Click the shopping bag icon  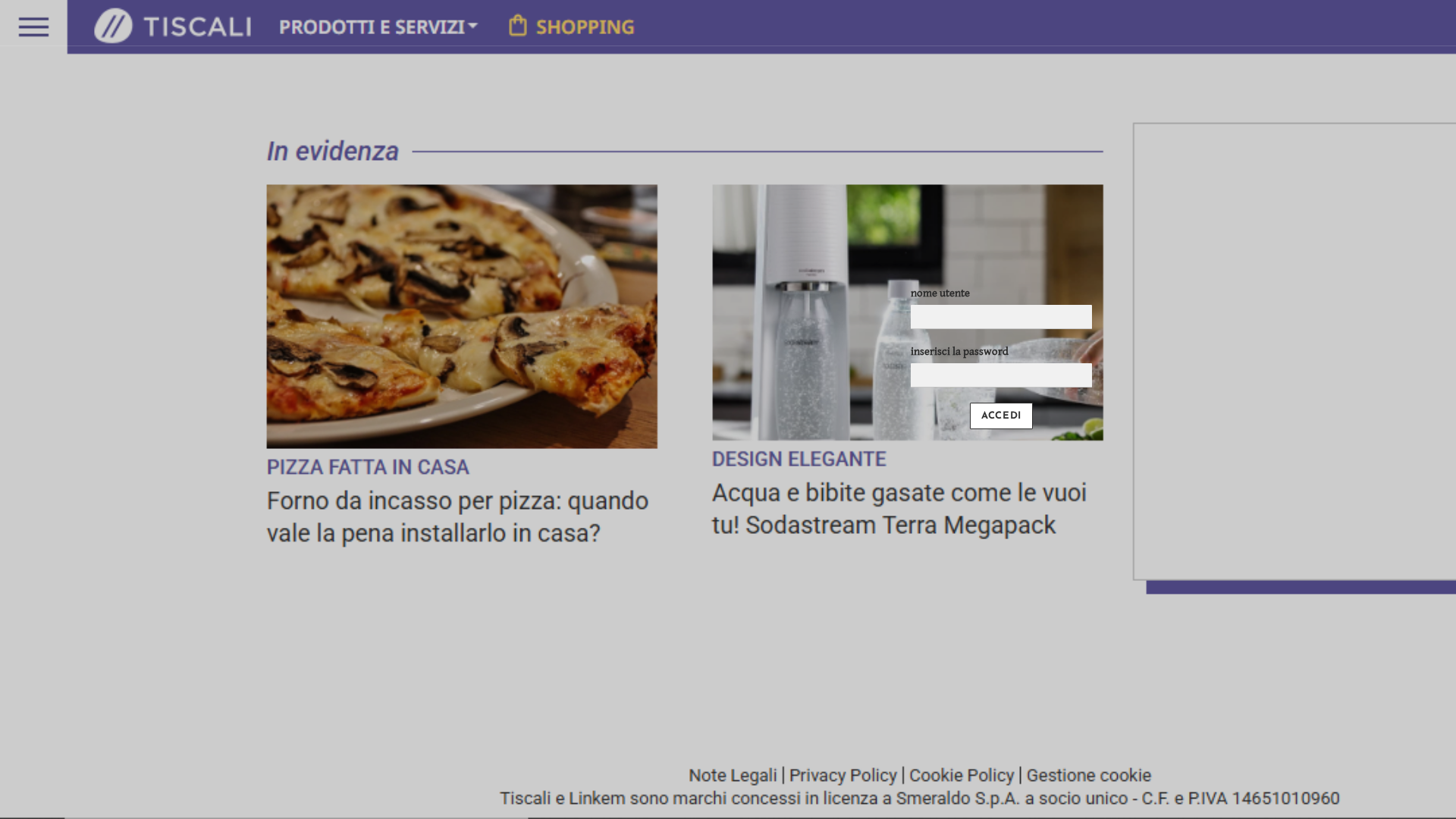tap(518, 26)
